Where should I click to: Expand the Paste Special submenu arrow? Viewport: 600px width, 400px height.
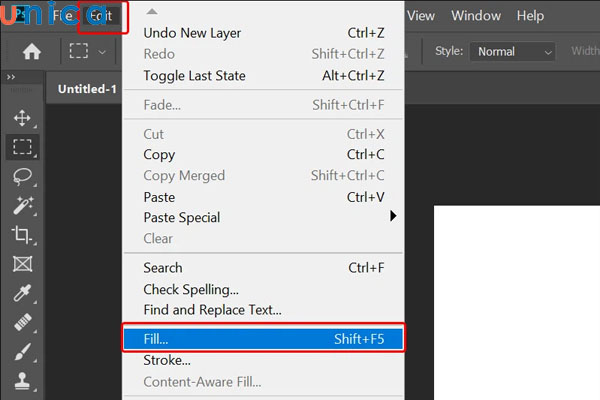tap(394, 217)
